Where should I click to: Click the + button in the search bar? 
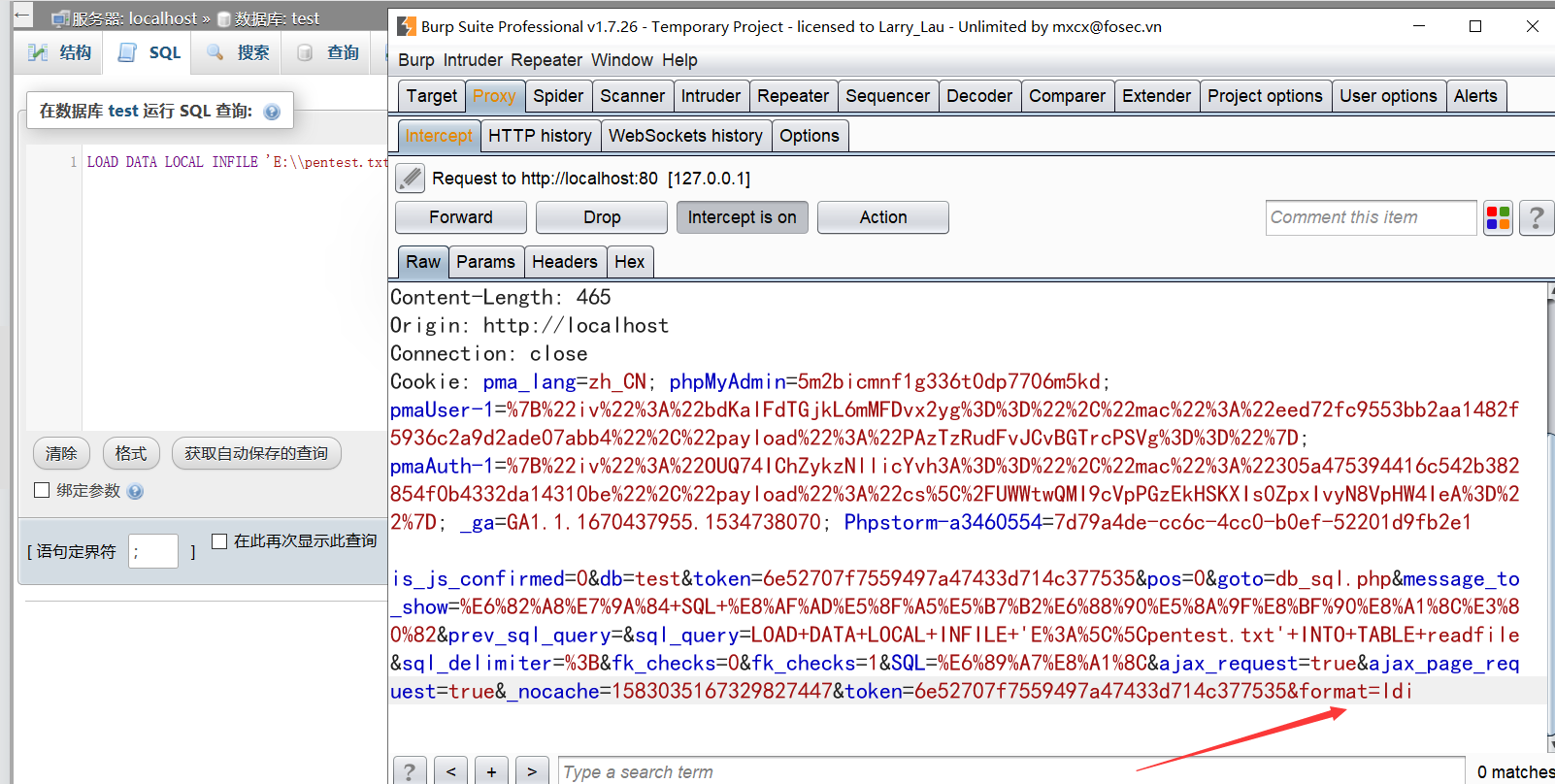[x=491, y=771]
